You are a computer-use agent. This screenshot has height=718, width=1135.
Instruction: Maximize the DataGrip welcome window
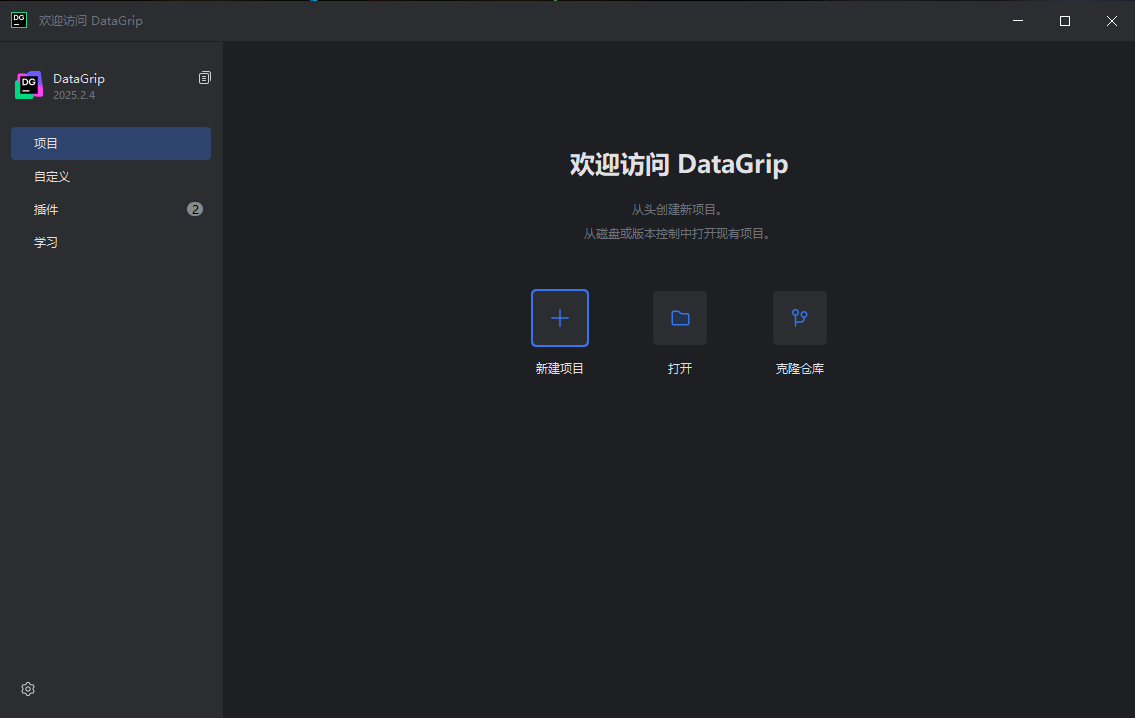tap(1065, 20)
